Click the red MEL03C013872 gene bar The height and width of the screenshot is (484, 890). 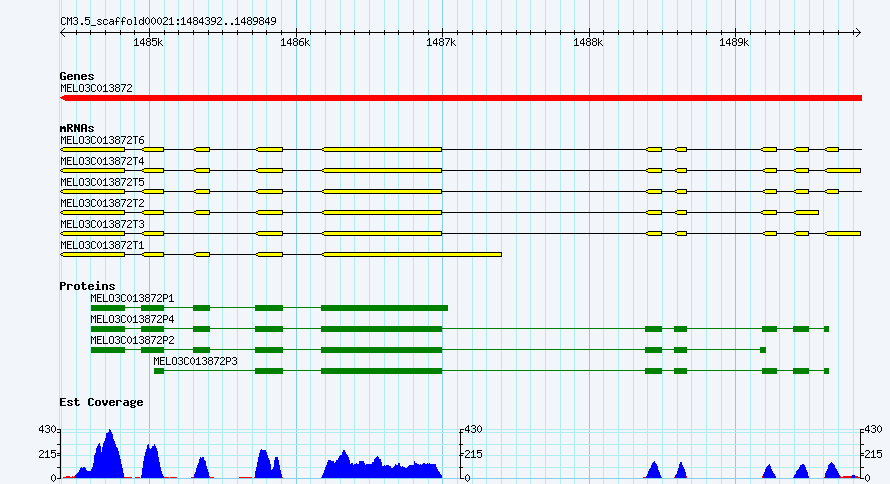(461, 98)
